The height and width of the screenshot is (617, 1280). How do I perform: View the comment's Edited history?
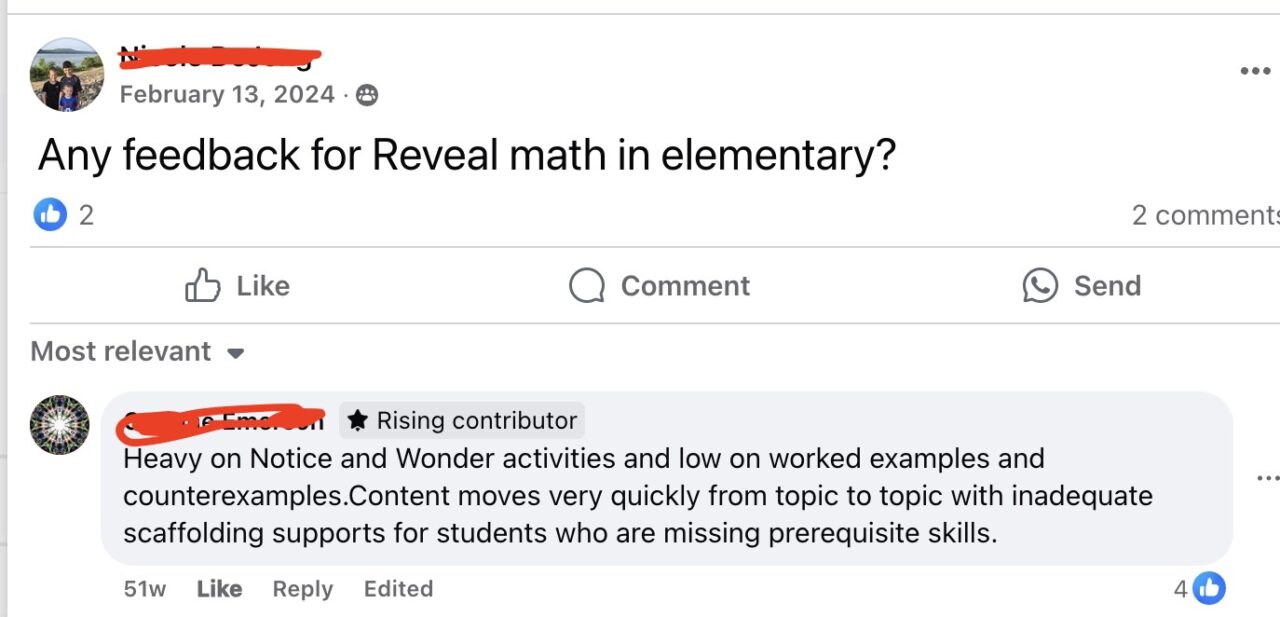tap(398, 589)
